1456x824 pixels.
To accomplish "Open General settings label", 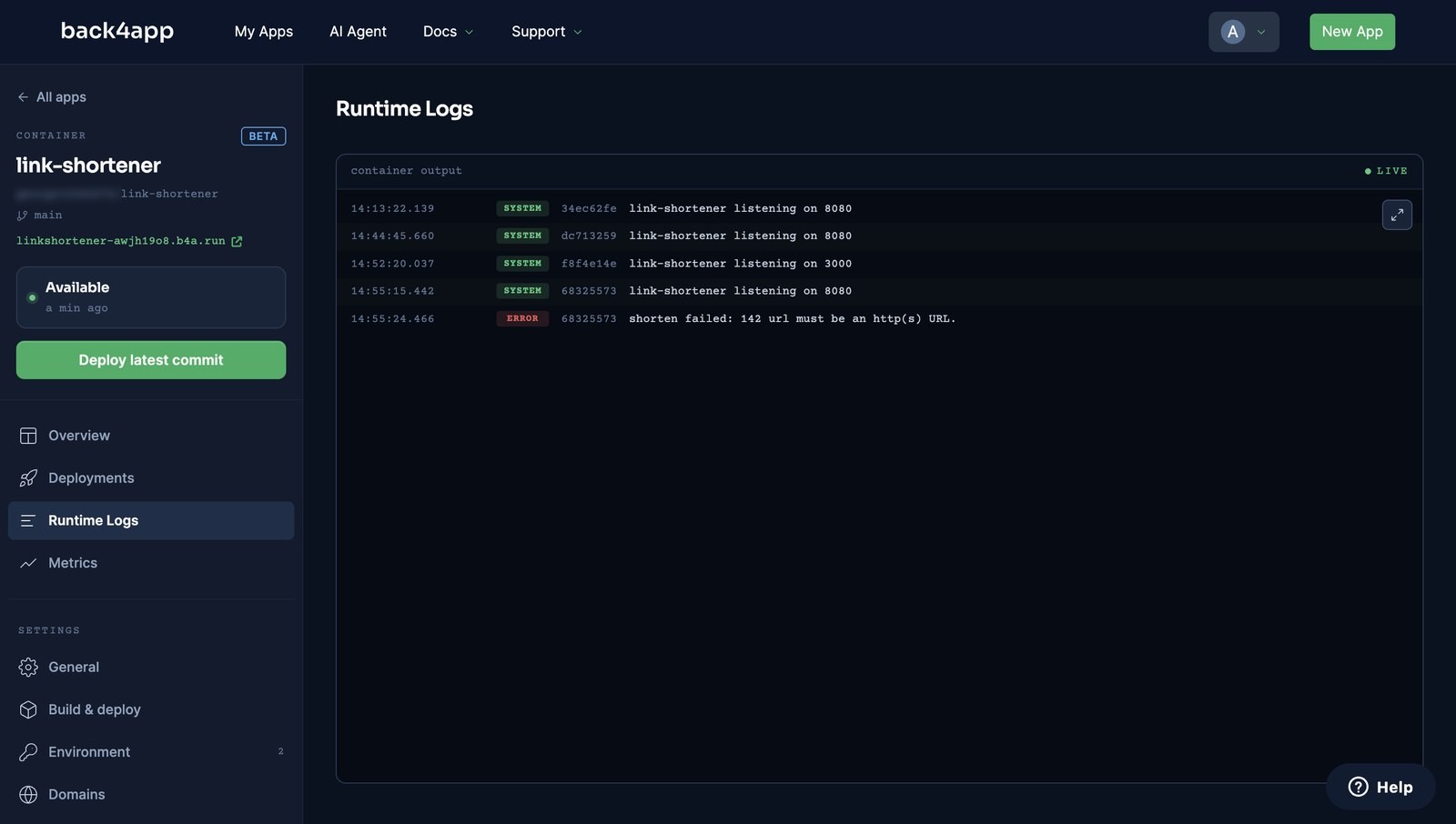I will 74,668.
